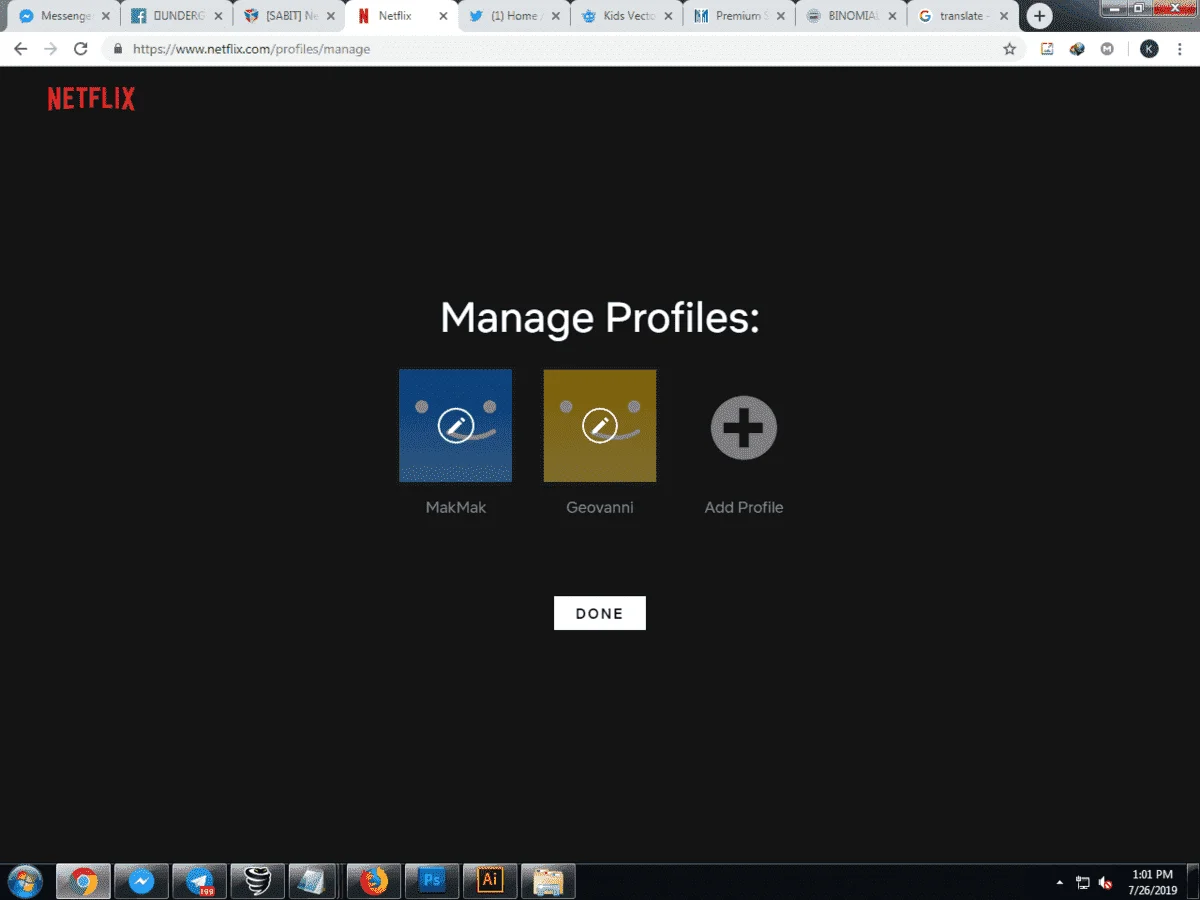Select the MakMak profile name
This screenshot has height=900, width=1200.
coord(456,507)
